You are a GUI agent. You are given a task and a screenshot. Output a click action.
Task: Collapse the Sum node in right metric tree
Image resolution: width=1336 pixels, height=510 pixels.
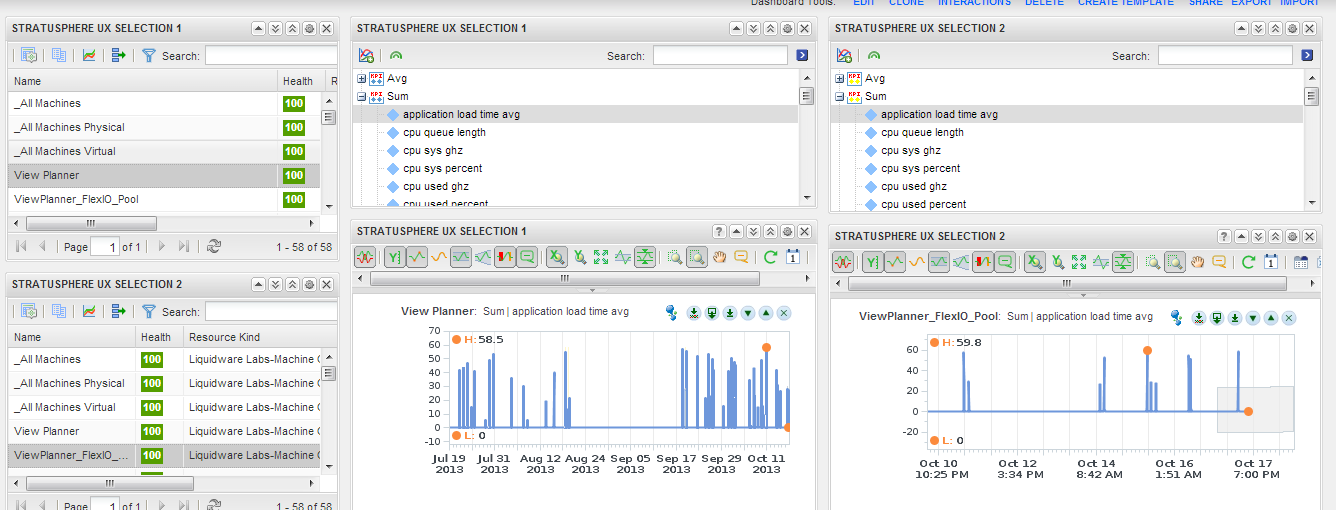click(840, 96)
